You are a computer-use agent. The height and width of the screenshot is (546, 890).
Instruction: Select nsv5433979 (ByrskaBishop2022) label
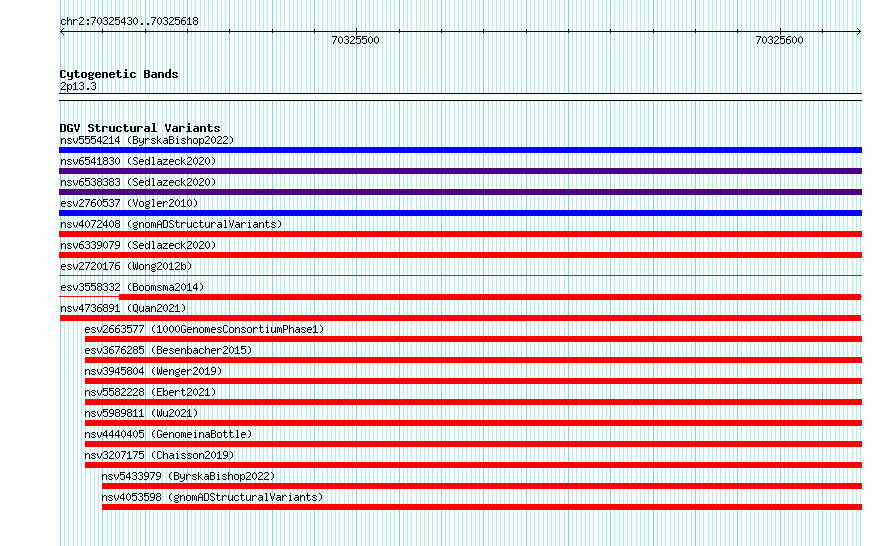[x=188, y=476]
